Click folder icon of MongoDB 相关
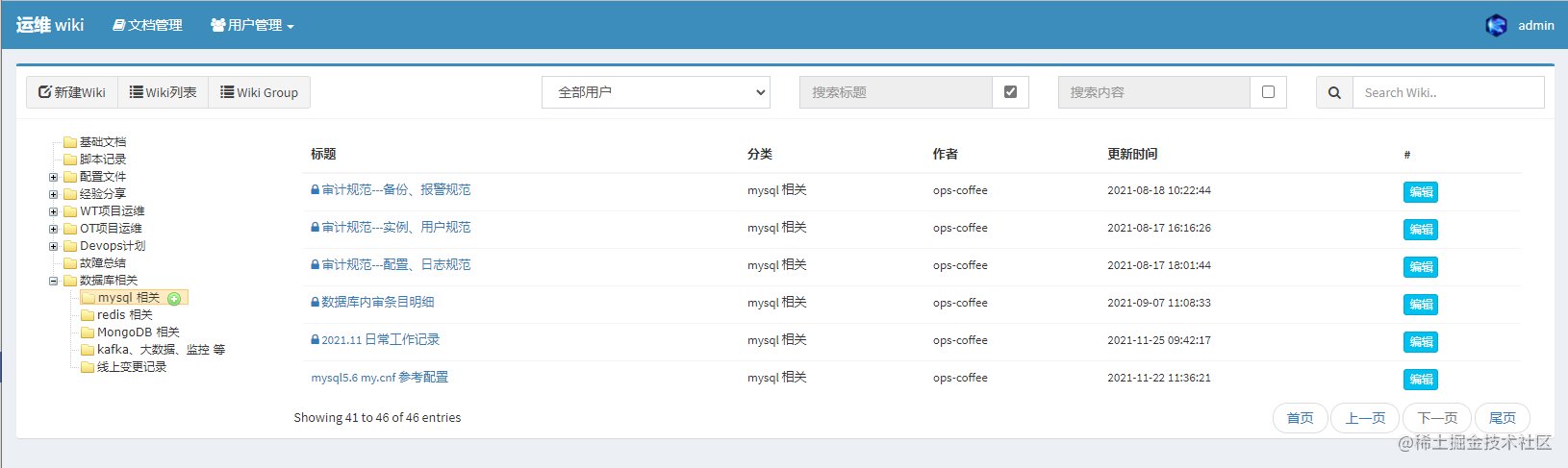Screen dimensions: 1568x468 point(88,333)
